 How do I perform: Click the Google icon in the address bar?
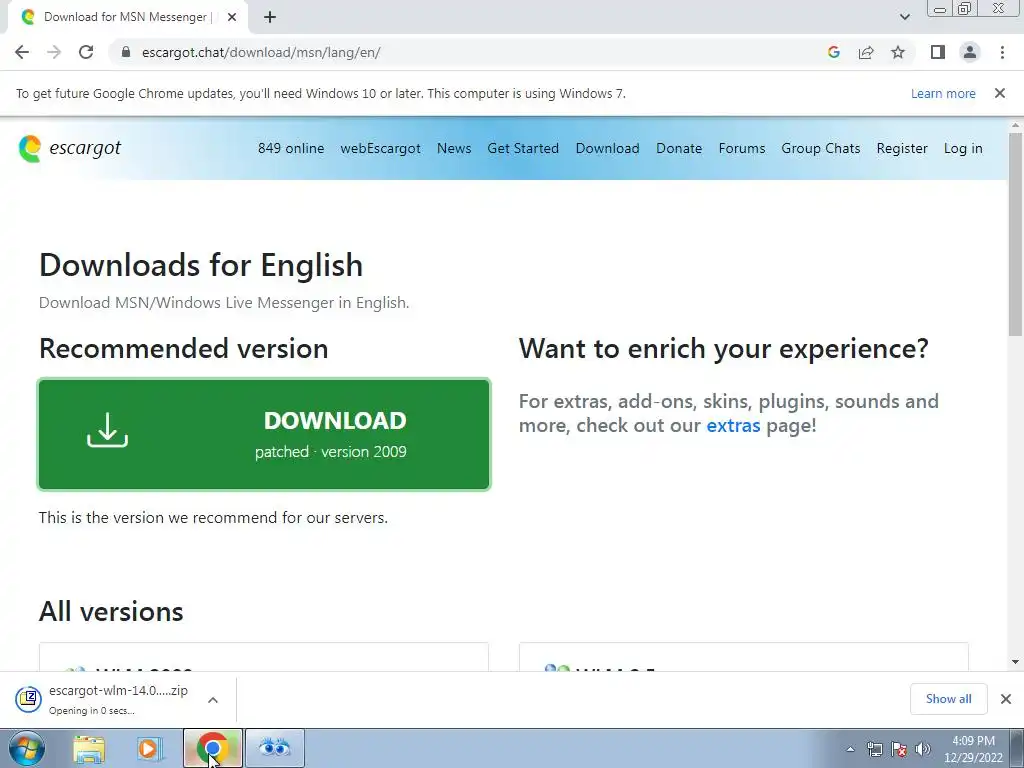coord(833,52)
